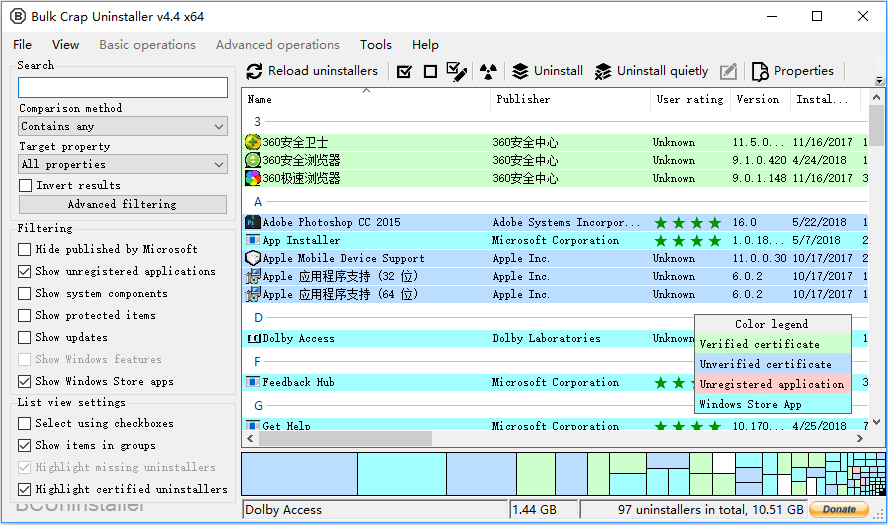Click the toolbar overflow arrow

879,80
